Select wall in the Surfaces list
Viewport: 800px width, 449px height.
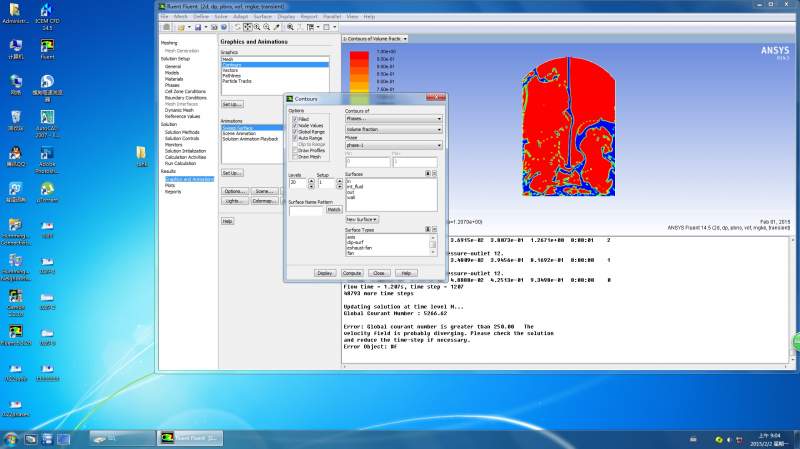click(351, 197)
